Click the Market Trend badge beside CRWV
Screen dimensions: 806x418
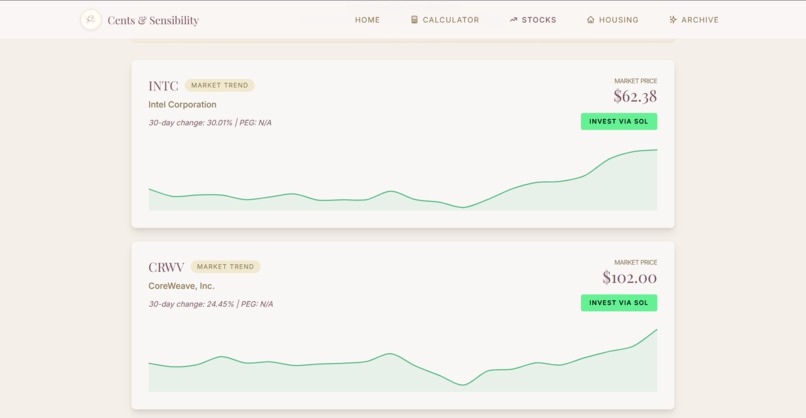coord(226,267)
